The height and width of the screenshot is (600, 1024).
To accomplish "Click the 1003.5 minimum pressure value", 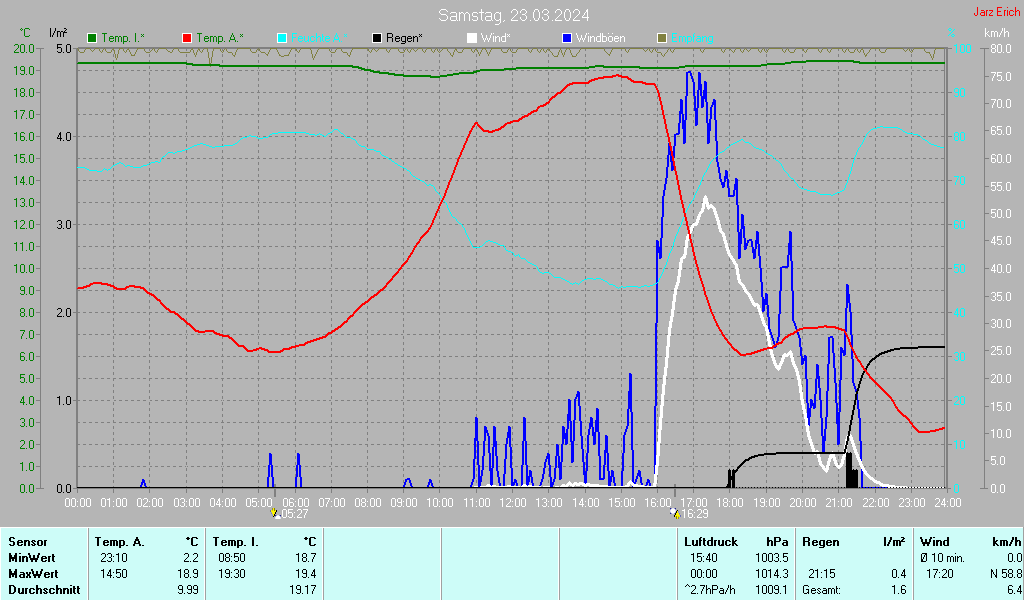I will point(772,558).
